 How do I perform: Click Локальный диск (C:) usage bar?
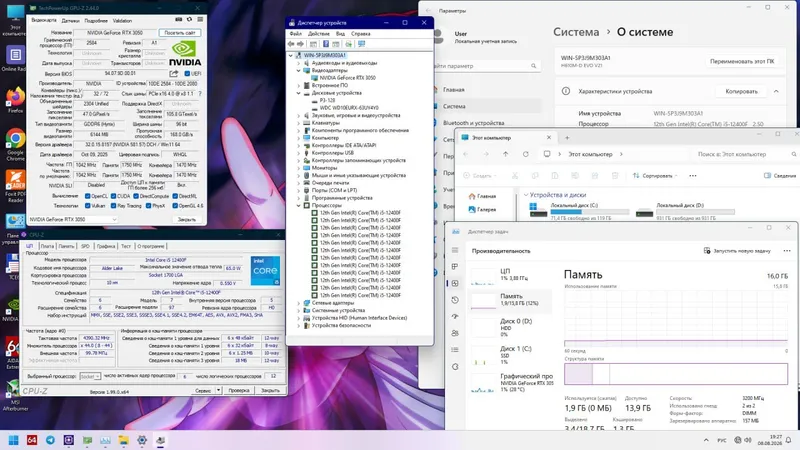pyautogui.click(x=590, y=212)
